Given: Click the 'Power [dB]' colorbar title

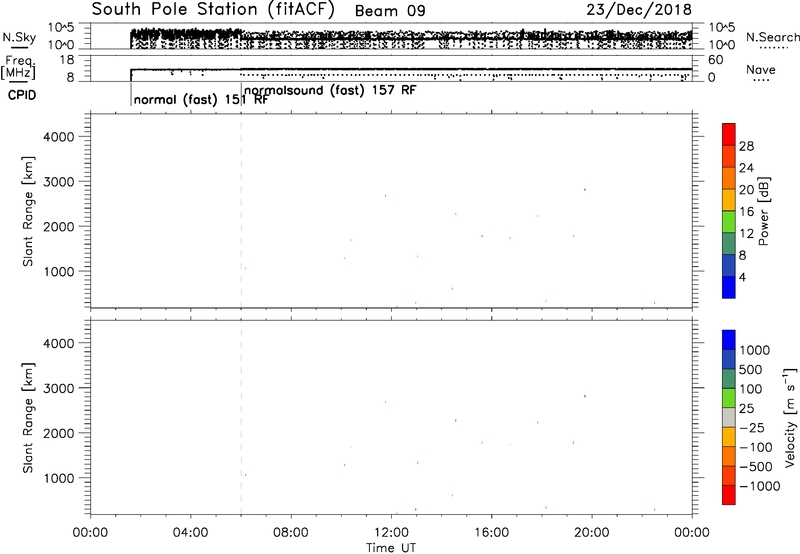Looking at the screenshot, I should tap(763, 211).
